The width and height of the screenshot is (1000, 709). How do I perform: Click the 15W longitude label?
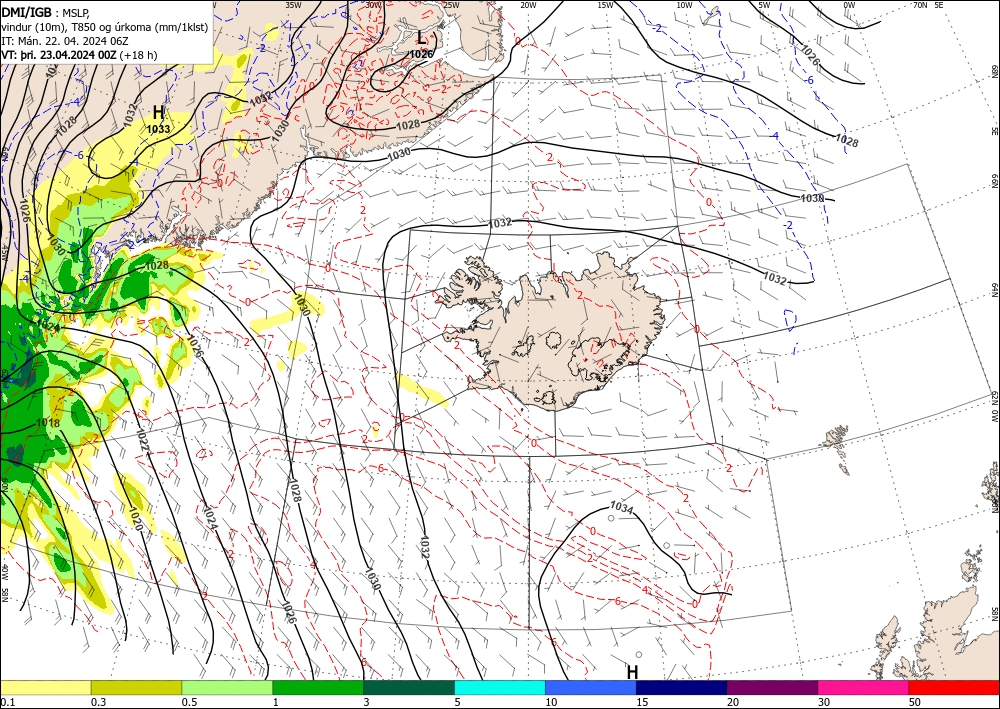(605, 4)
